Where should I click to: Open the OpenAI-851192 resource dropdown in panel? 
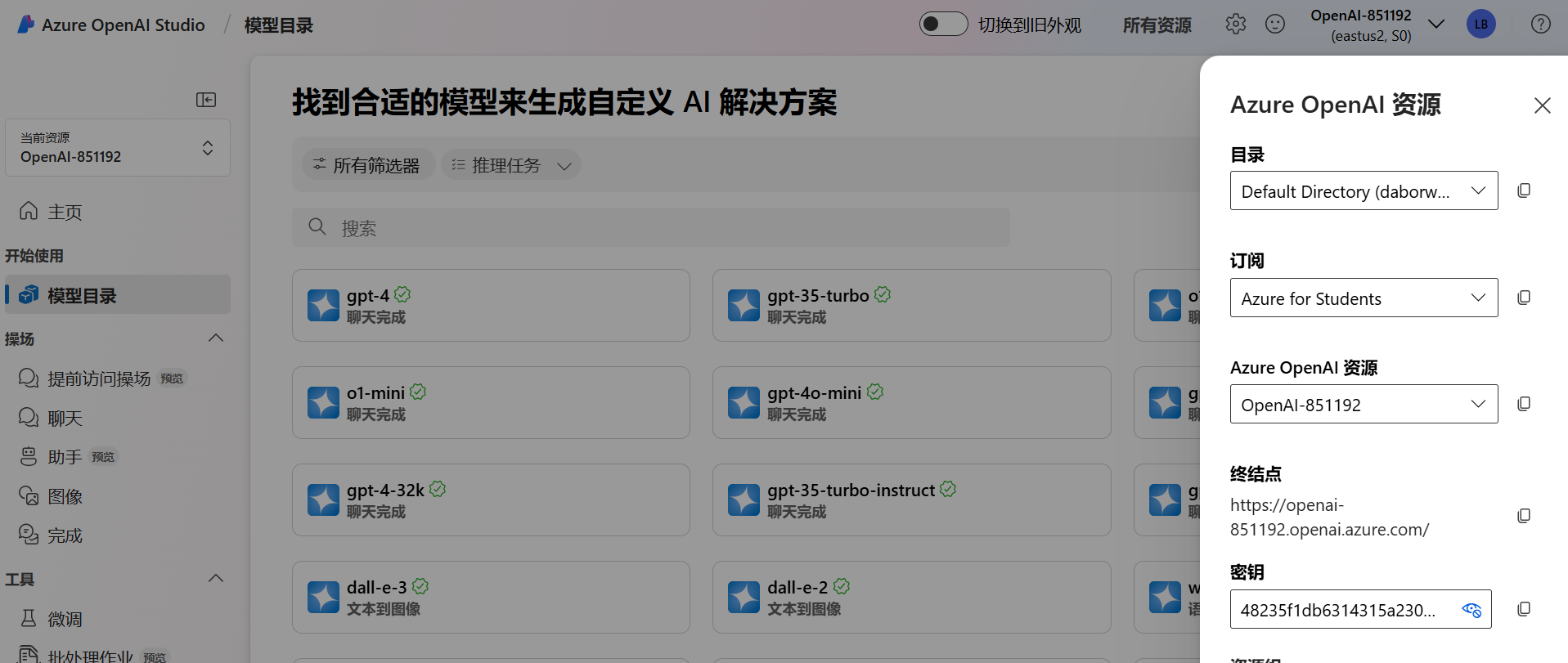pyautogui.click(x=1364, y=404)
